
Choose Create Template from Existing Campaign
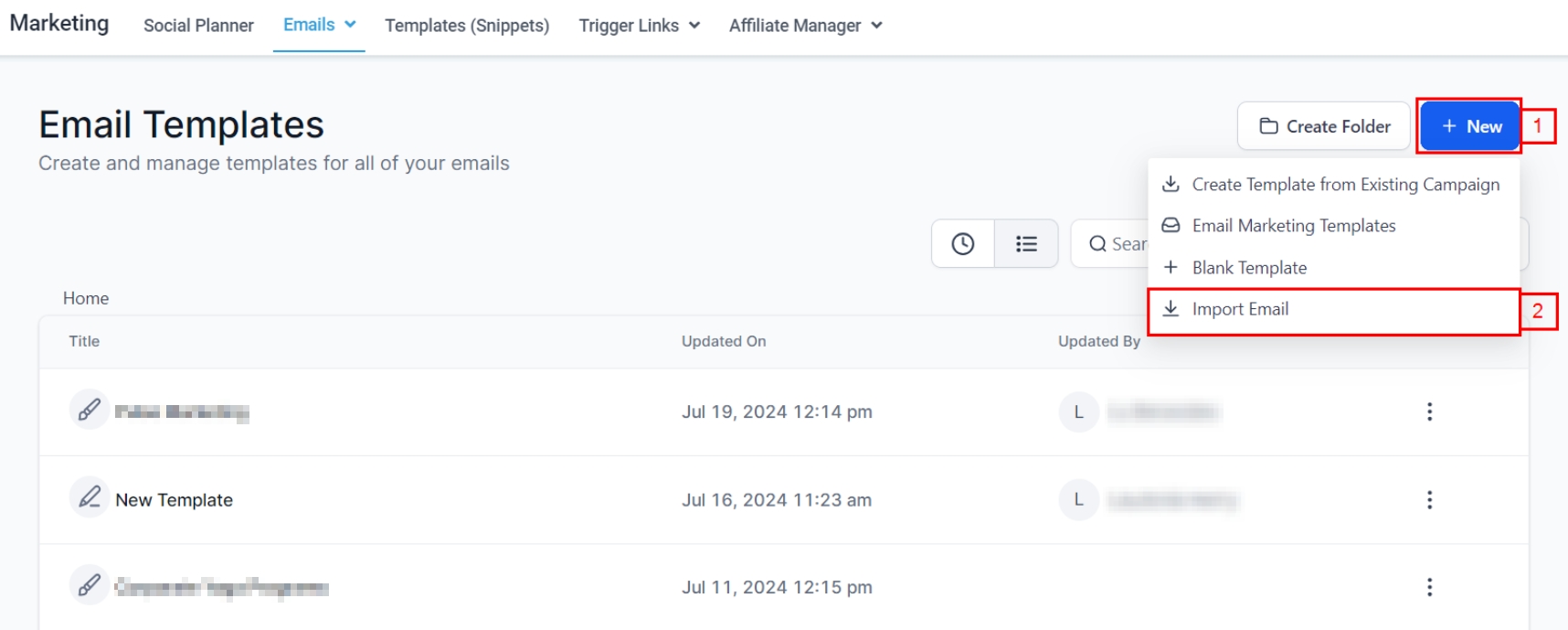(1345, 185)
